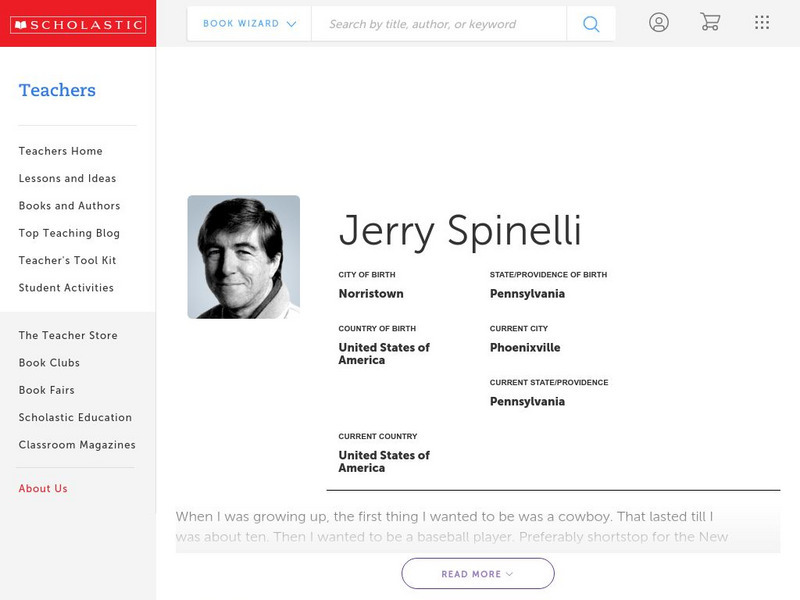
Task: Open the apps grid menu icon
Action: tap(762, 22)
